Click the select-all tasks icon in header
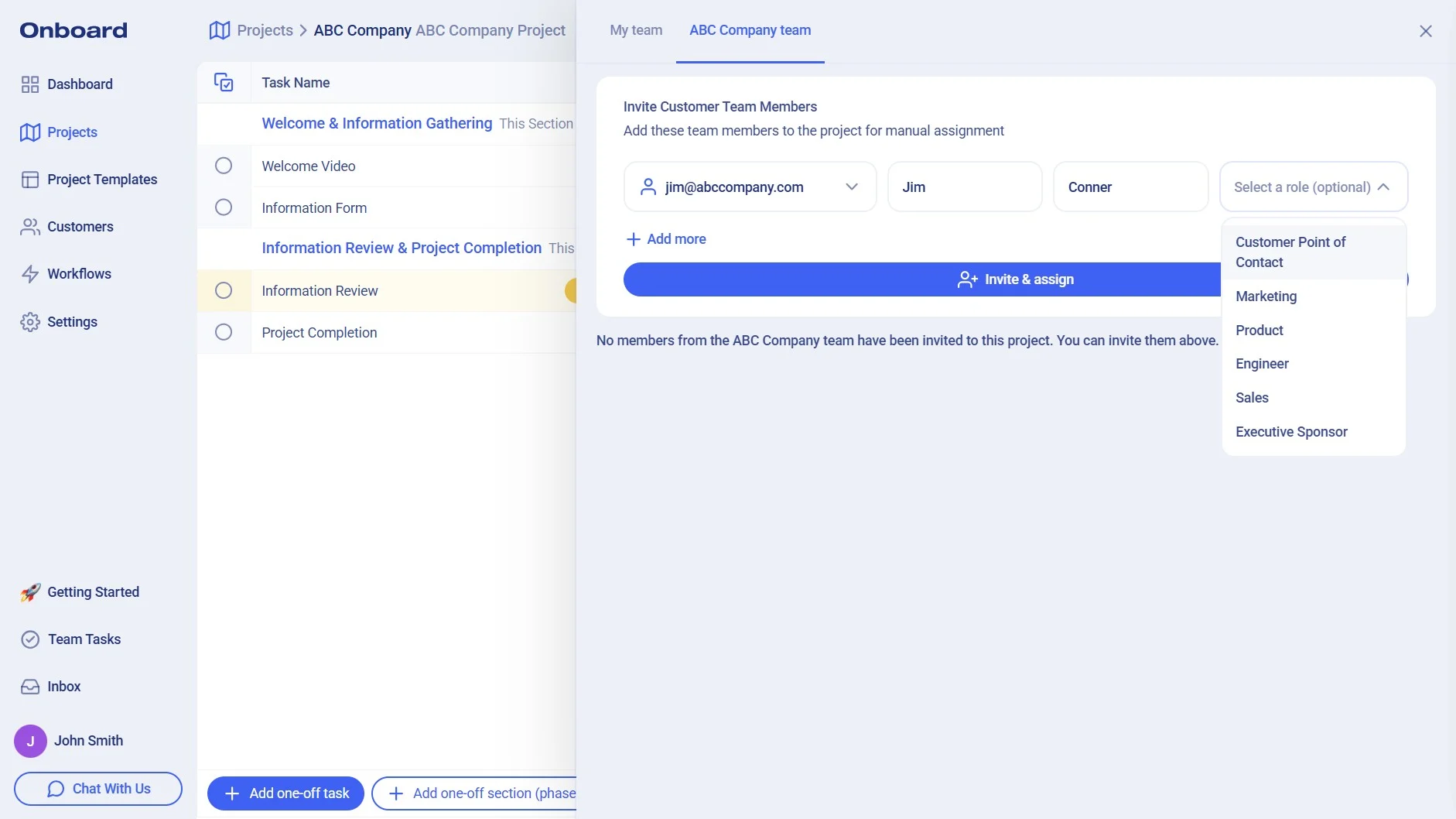 [x=224, y=83]
